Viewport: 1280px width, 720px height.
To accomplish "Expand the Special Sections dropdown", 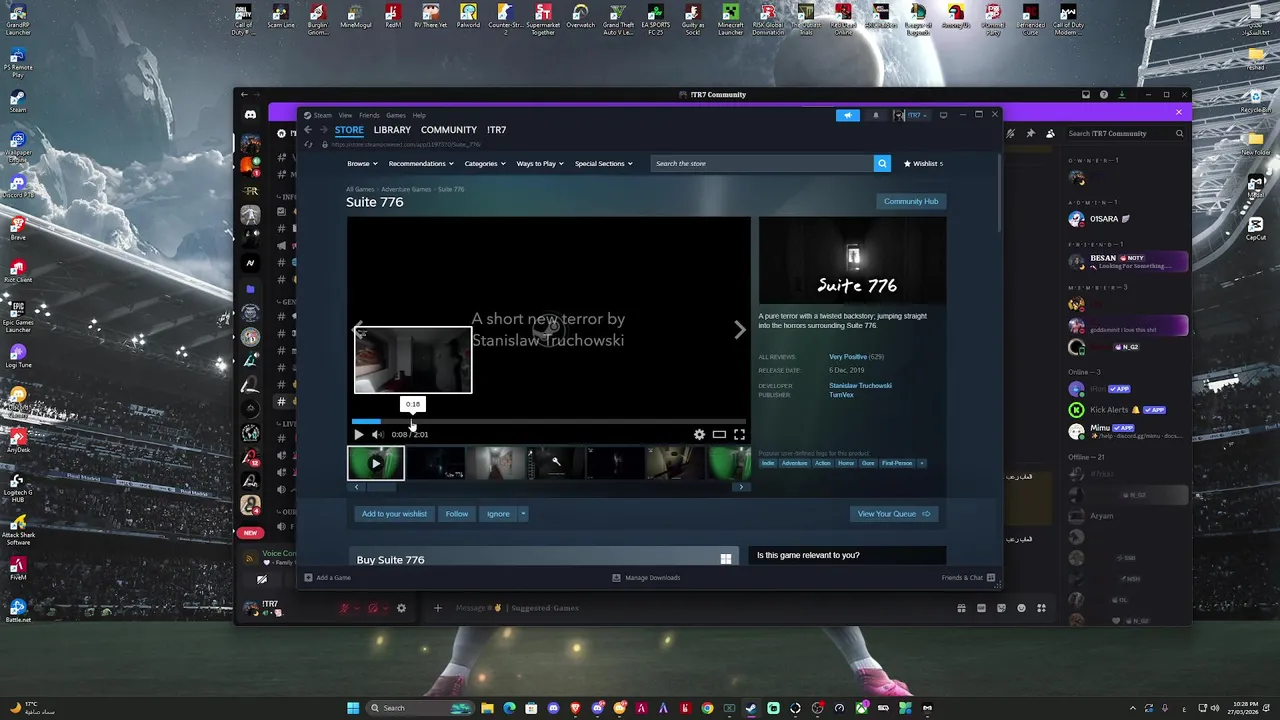I will [x=603, y=163].
